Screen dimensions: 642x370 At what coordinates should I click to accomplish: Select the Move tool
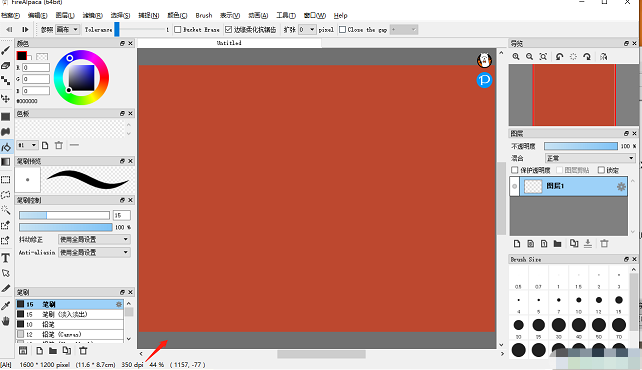click(x=6, y=99)
